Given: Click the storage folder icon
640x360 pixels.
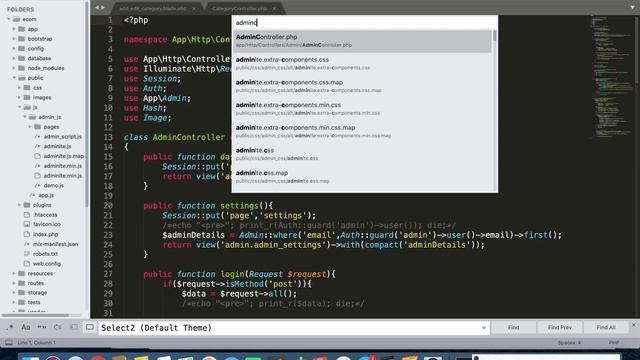Looking at the screenshot, I should pos(22,293).
